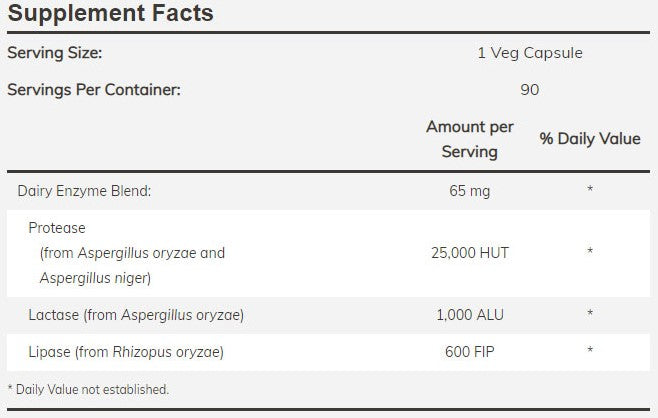Click the Amount per Serving column header
This screenshot has width=658, height=418.
pos(469,139)
